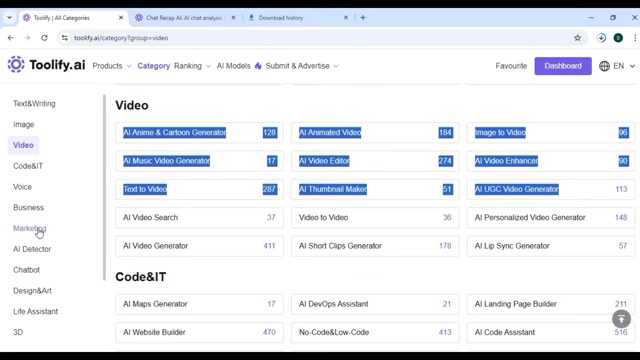
Task: Open AI Music Video Generator category
Action: [199, 161]
